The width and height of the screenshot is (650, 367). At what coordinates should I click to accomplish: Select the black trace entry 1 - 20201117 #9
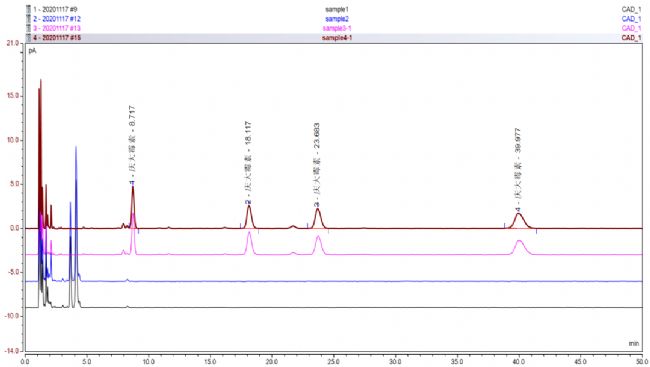click(55, 9)
